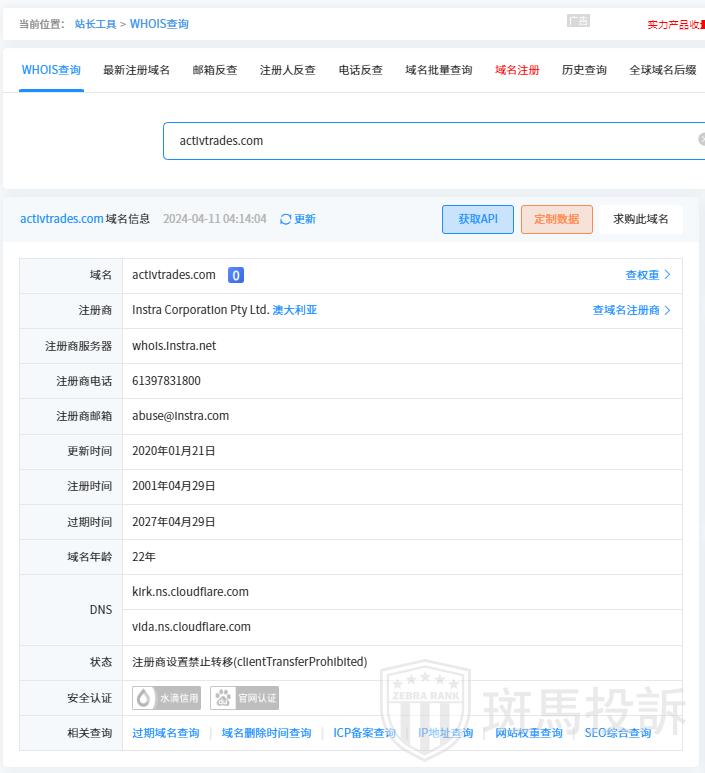705x773 pixels.
Task: Click the 水滴信用 security badge
Action: tap(167, 698)
